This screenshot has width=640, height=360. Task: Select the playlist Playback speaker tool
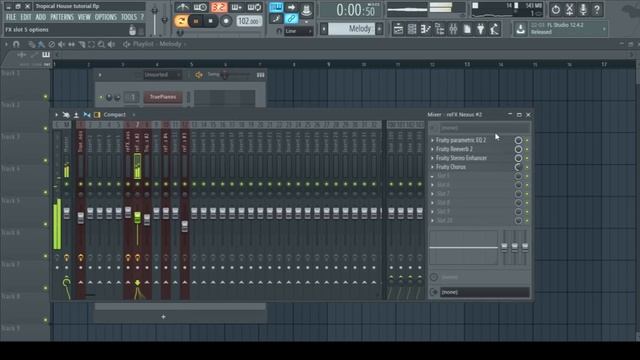tap(111, 44)
